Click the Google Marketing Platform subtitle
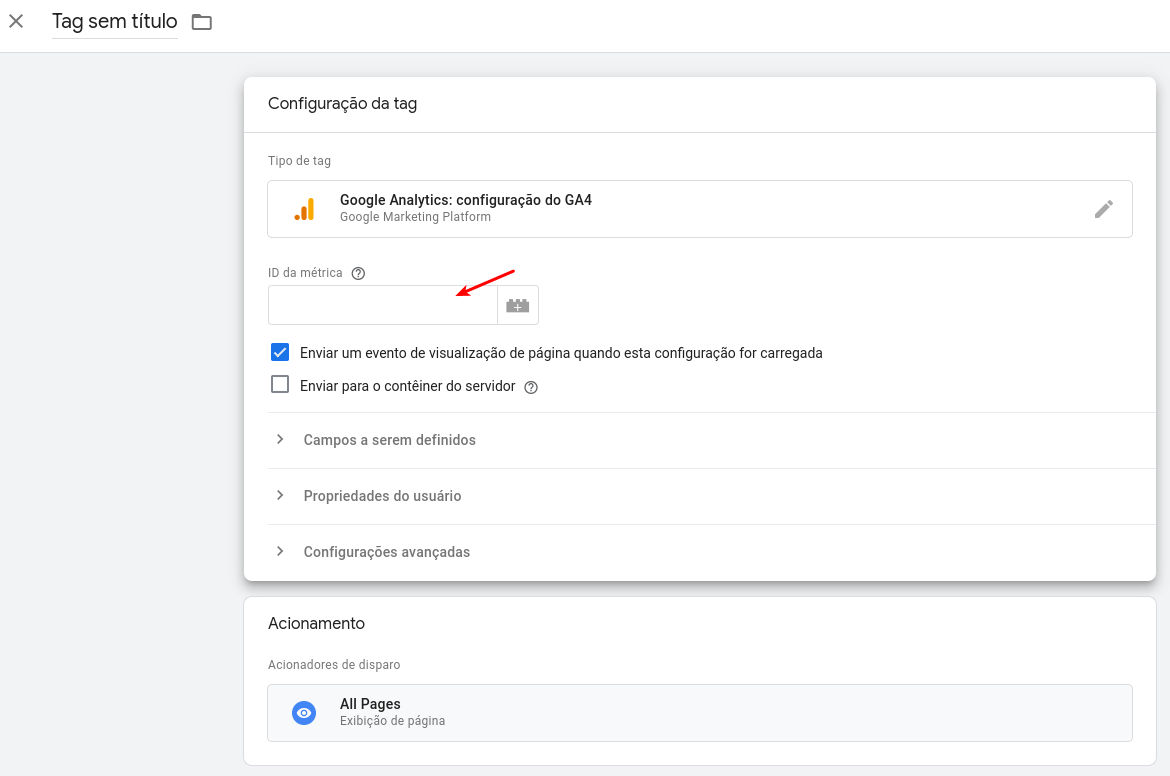The height and width of the screenshot is (776, 1170). [416, 217]
